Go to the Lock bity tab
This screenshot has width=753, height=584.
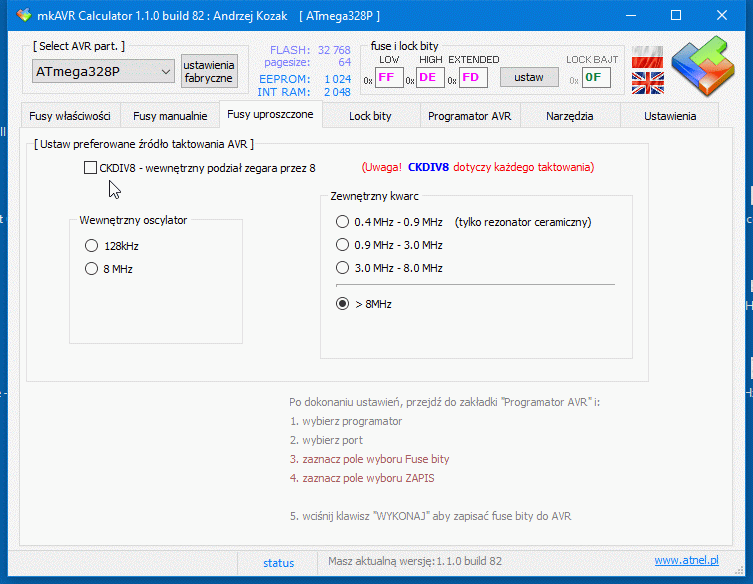[x=370, y=116]
